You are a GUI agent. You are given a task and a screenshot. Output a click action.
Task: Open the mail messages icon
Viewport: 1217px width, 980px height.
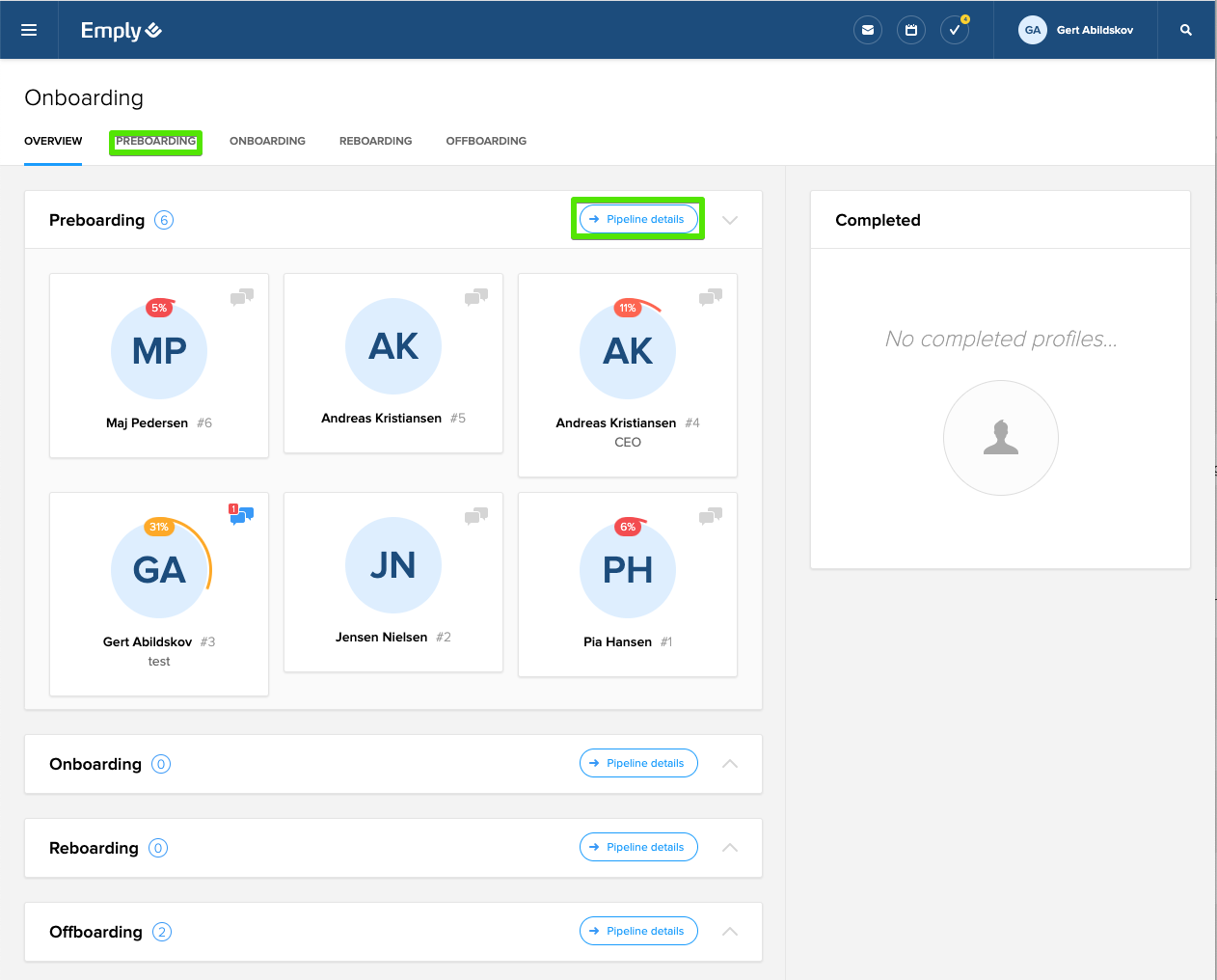click(868, 30)
